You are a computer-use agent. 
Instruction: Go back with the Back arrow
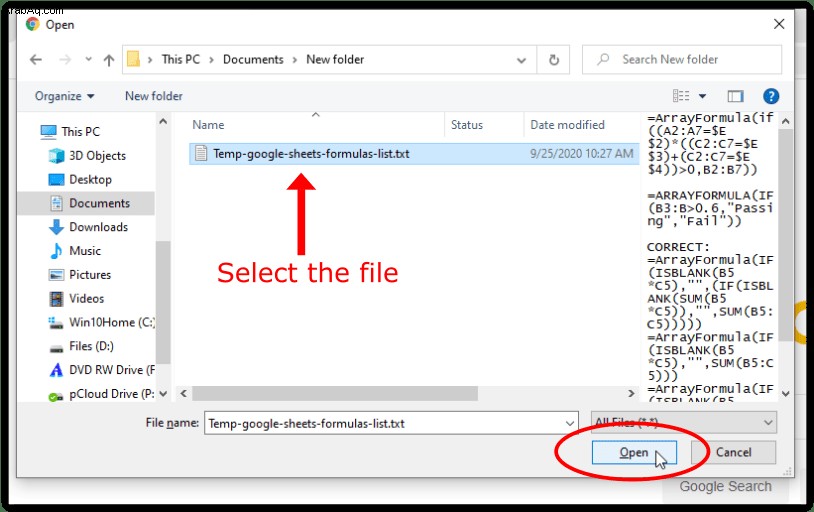(36, 60)
